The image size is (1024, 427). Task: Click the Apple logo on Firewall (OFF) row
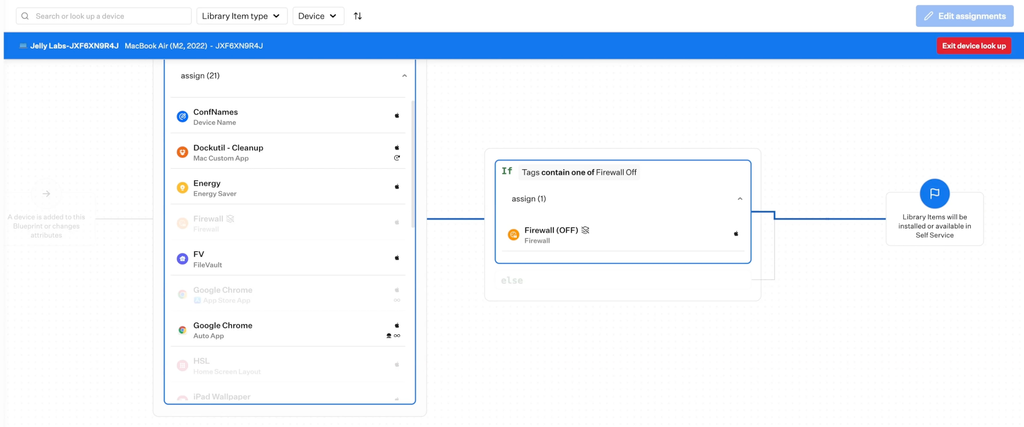[x=736, y=234]
